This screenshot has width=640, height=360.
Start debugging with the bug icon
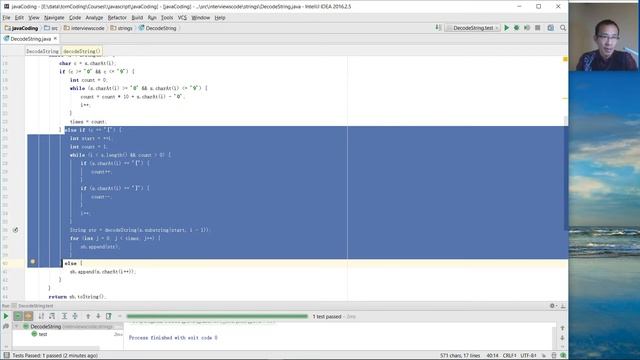(517, 28)
